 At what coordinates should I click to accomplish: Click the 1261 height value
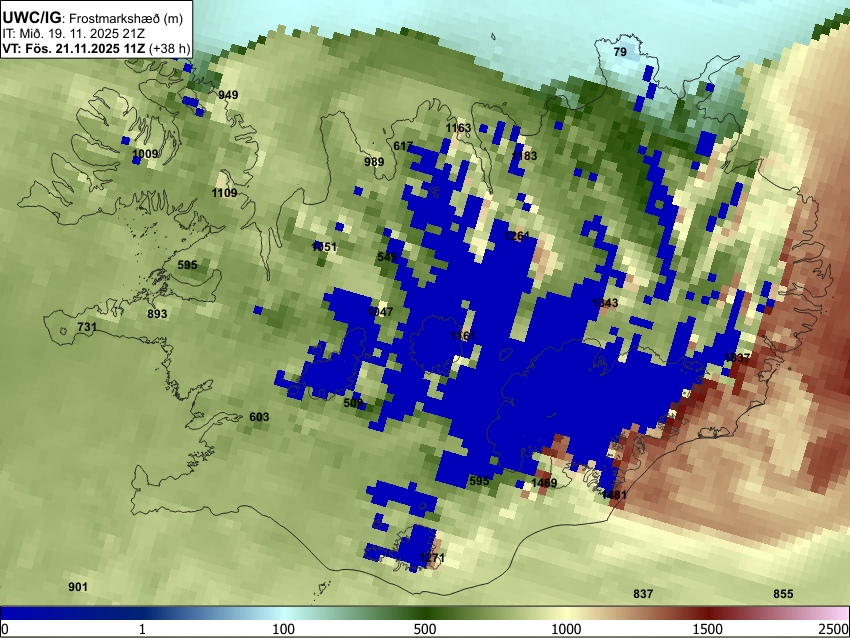(517, 236)
